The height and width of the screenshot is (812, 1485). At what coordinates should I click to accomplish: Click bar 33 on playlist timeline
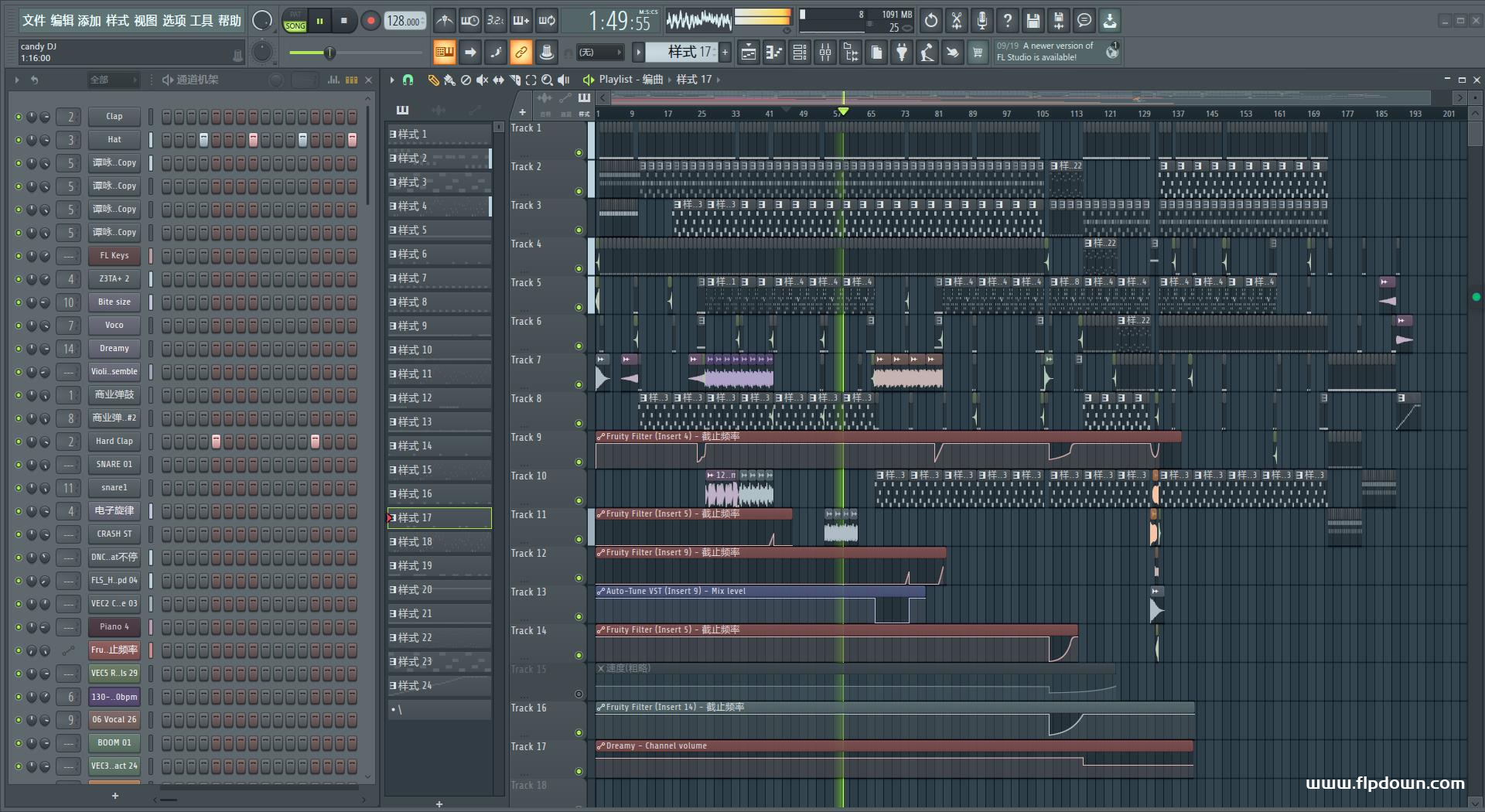click(x=735, y=114)
